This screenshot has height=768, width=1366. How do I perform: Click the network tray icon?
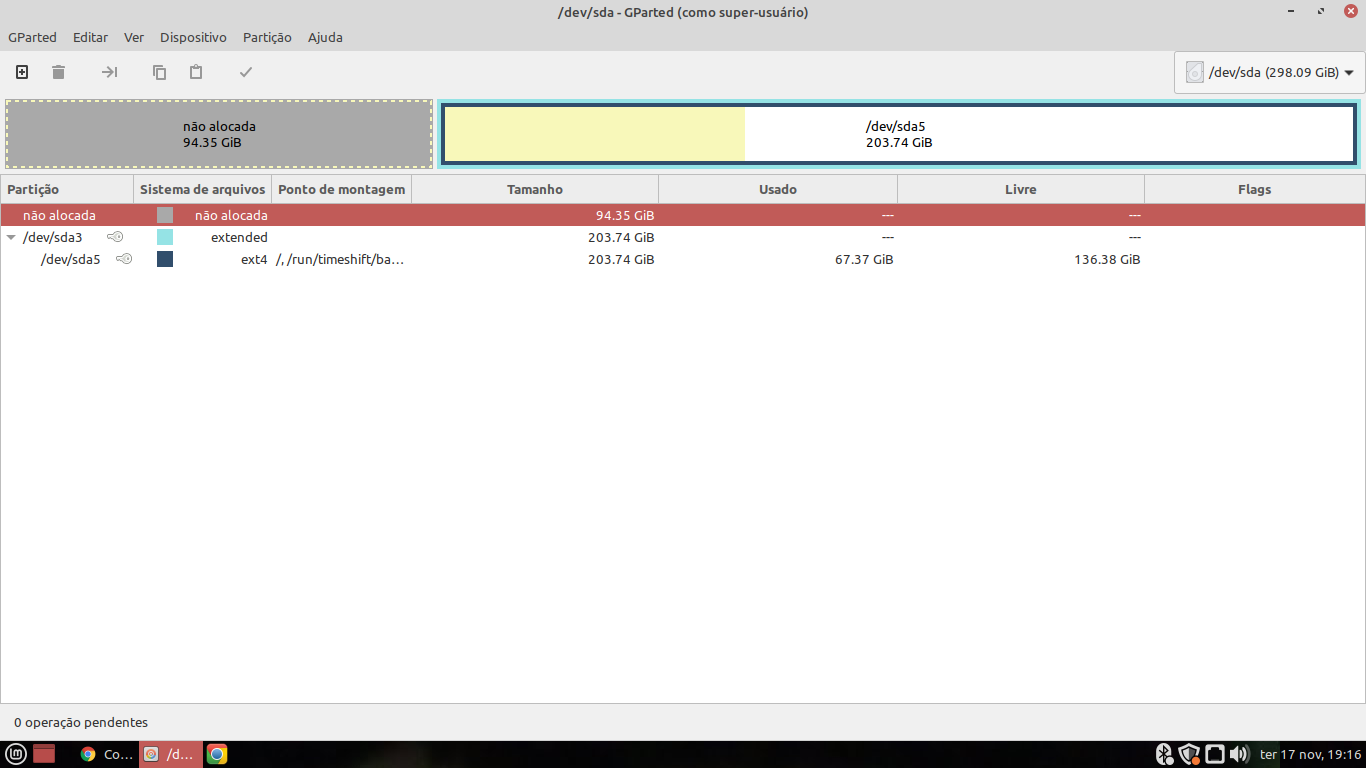(x=1214, y=754)
